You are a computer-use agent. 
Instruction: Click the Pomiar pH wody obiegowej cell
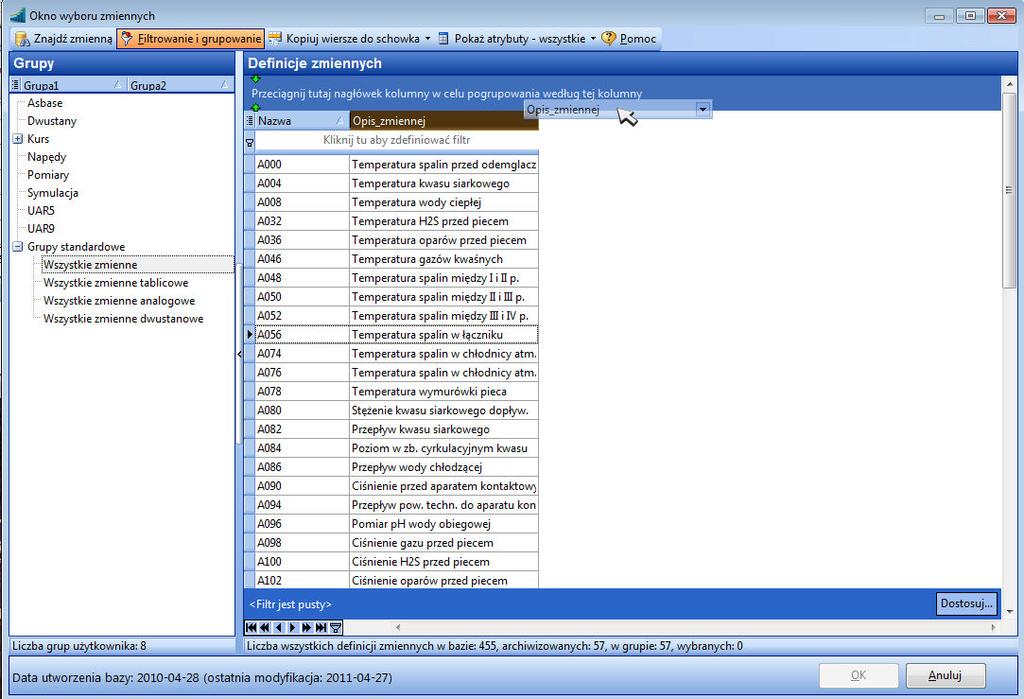(x=443, y=524)
